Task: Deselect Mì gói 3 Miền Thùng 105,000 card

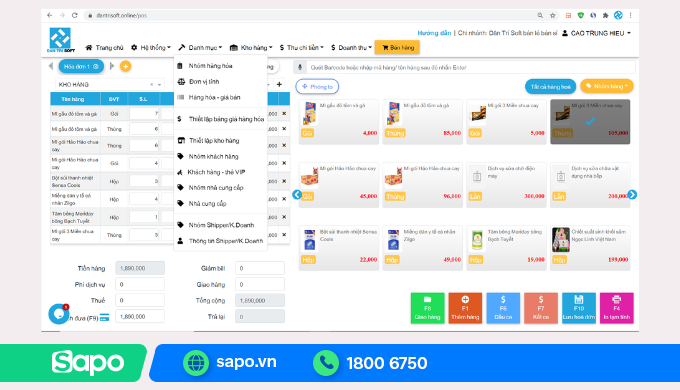Action: tap(590, 121)
